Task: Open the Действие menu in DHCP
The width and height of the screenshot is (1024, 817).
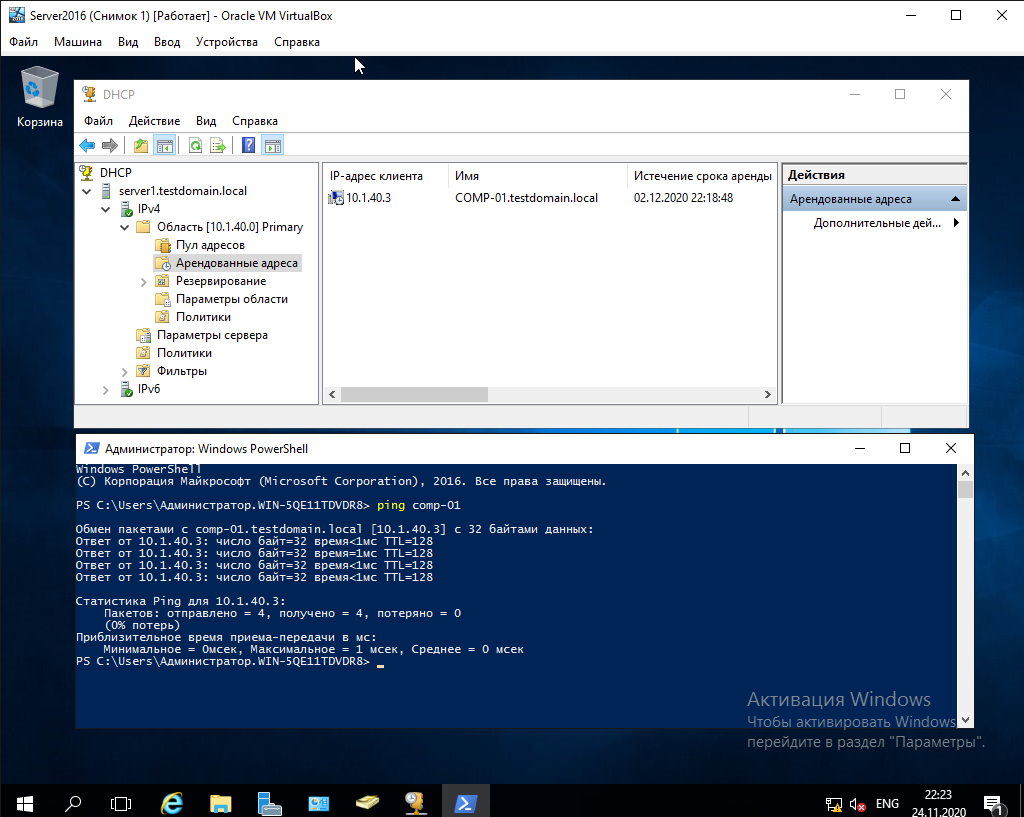Action: (154, 121)
